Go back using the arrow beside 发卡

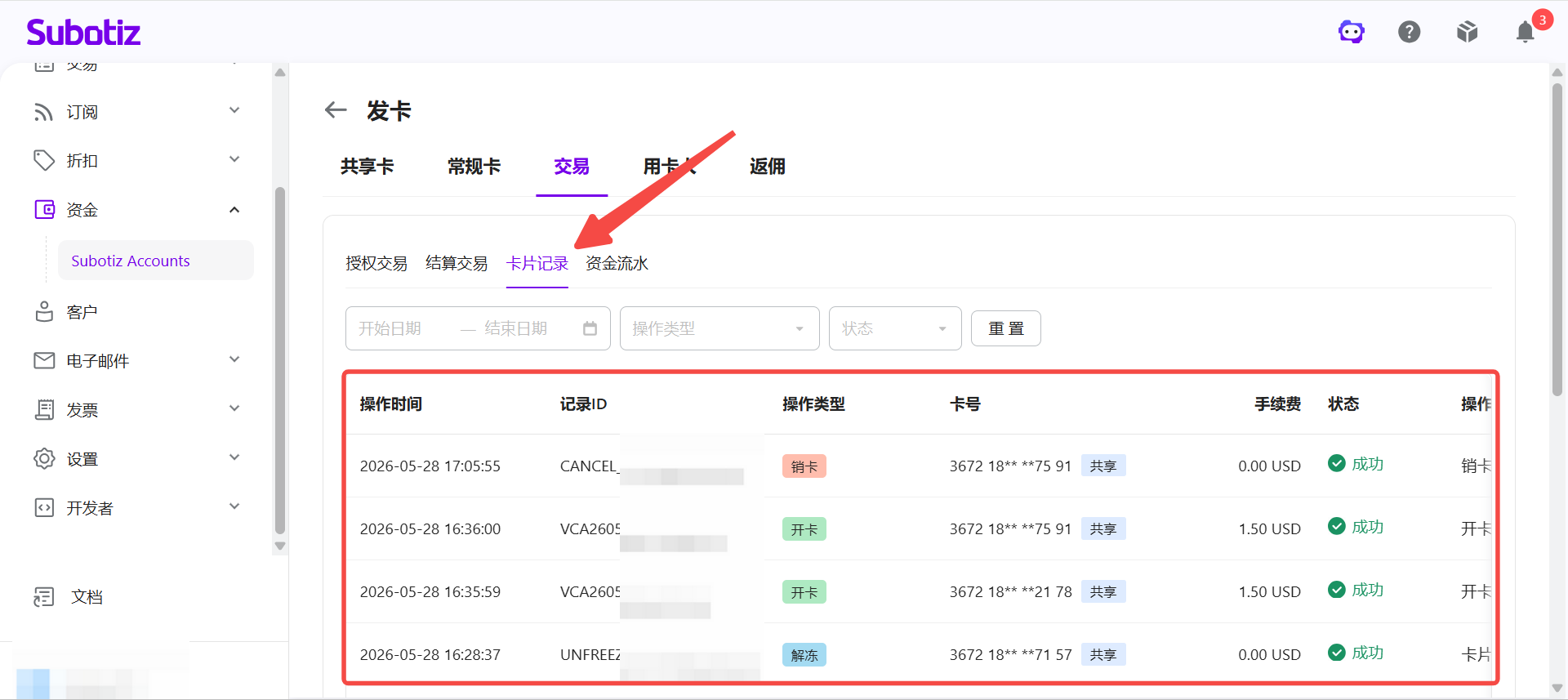[x=336, y=109]
